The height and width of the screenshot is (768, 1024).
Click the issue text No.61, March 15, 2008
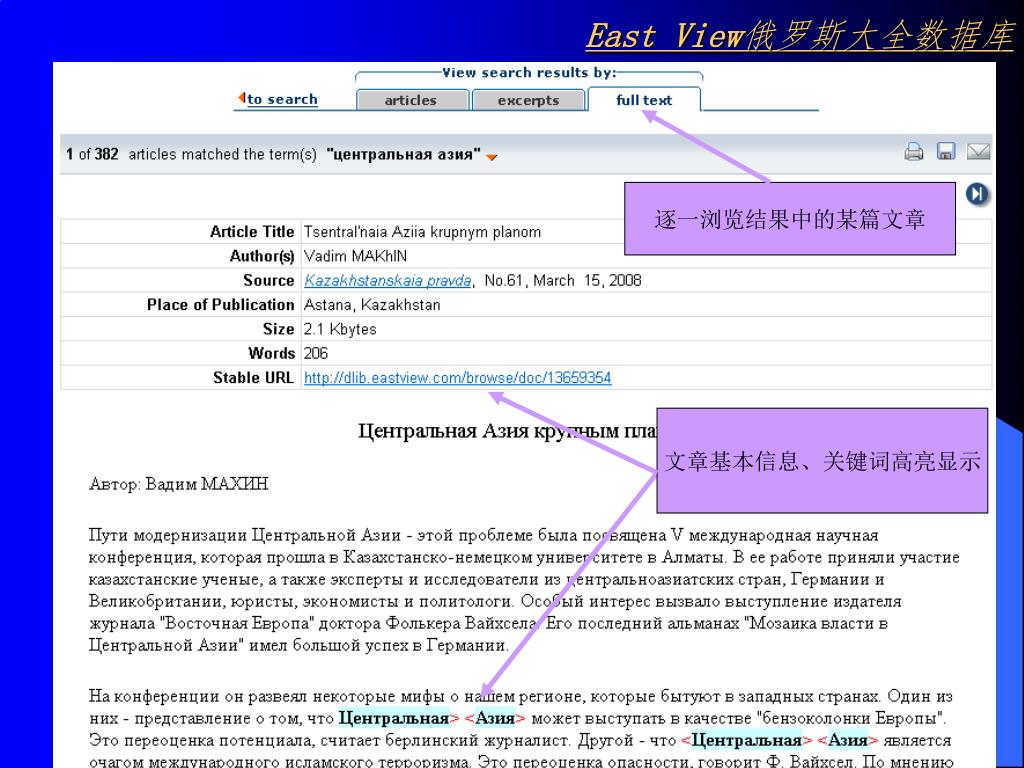point(563,280)
